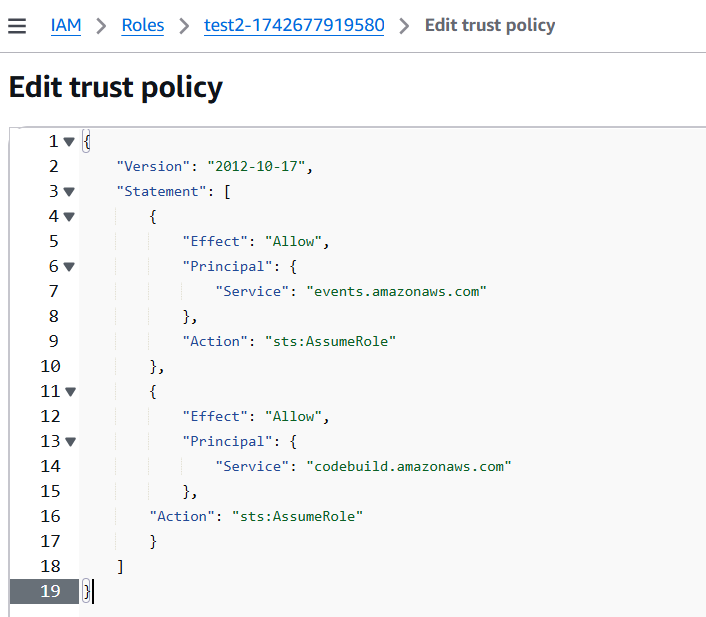Collapse the fold arrow on line 11
This screenshot has width=706, height=617.
70,391
